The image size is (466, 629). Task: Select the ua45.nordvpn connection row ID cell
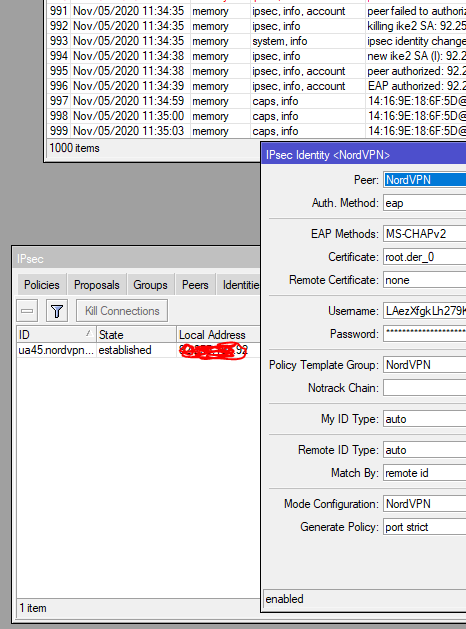coord(56,350)
